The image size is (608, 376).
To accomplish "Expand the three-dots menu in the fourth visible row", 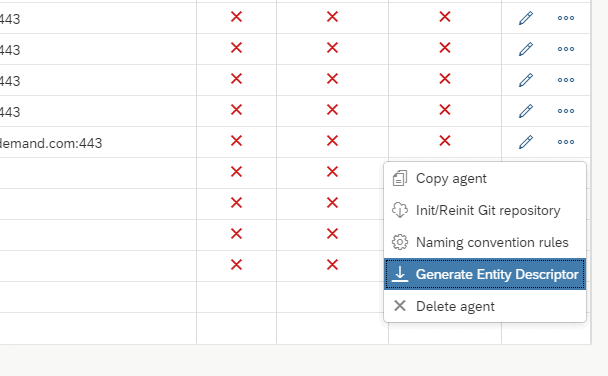I will [x=566, y=111].
